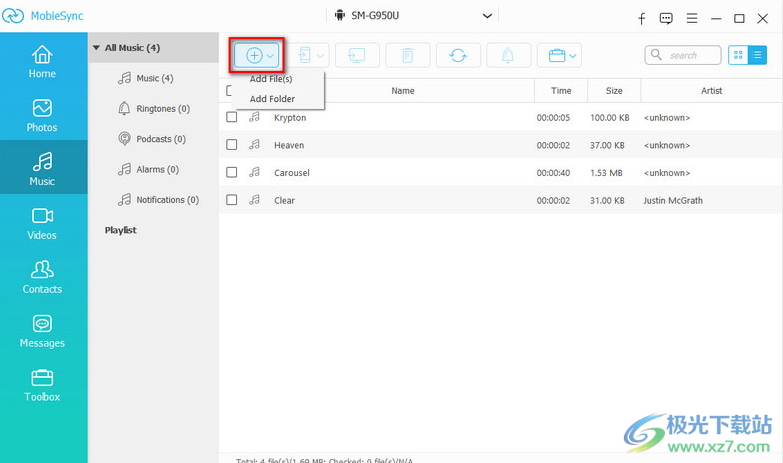The height and width of the screenshot is (463, 783).
Task: Sort by the Size column header
Action: coord(614,91)
